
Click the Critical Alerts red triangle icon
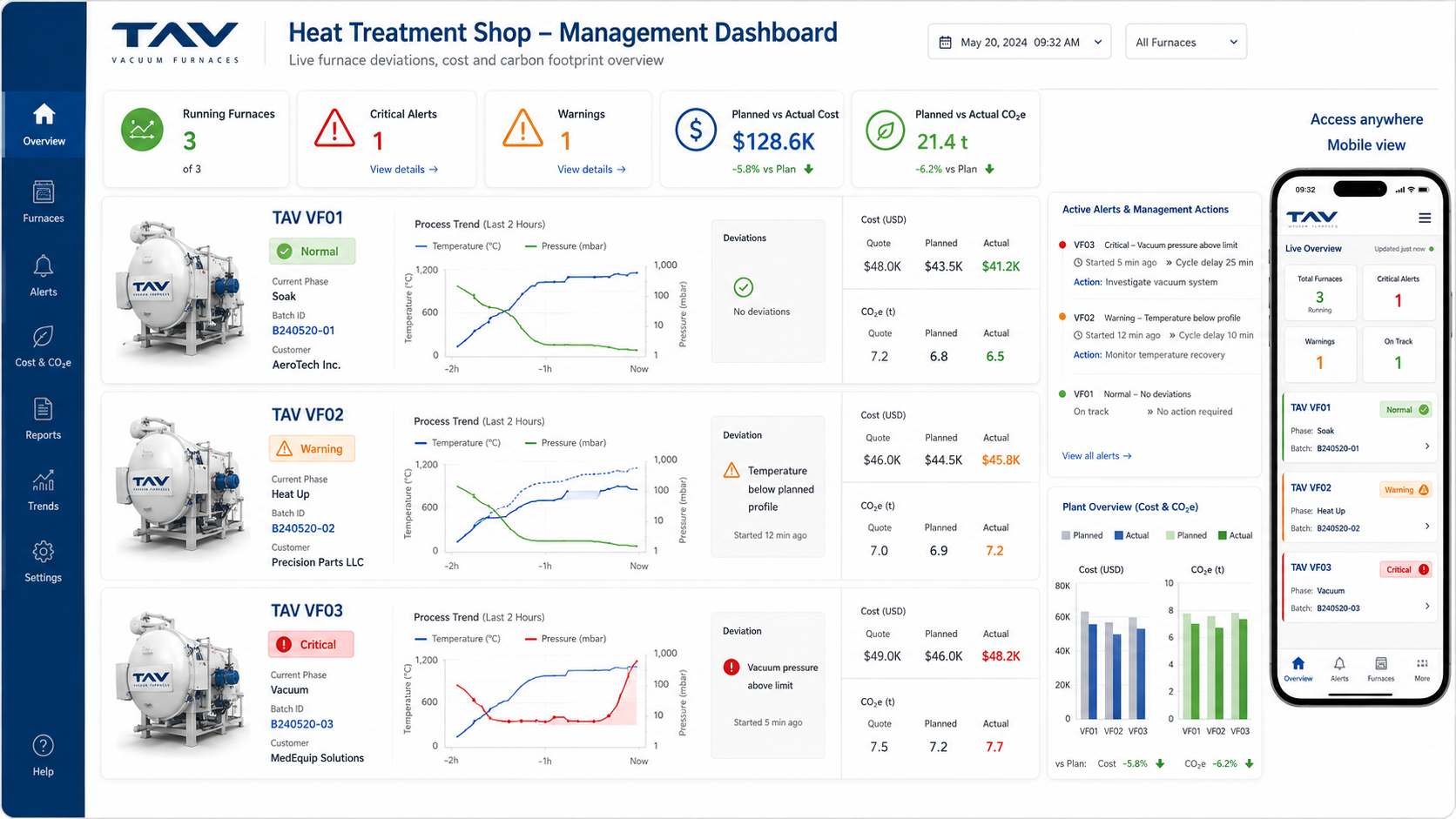coord(334,129)
